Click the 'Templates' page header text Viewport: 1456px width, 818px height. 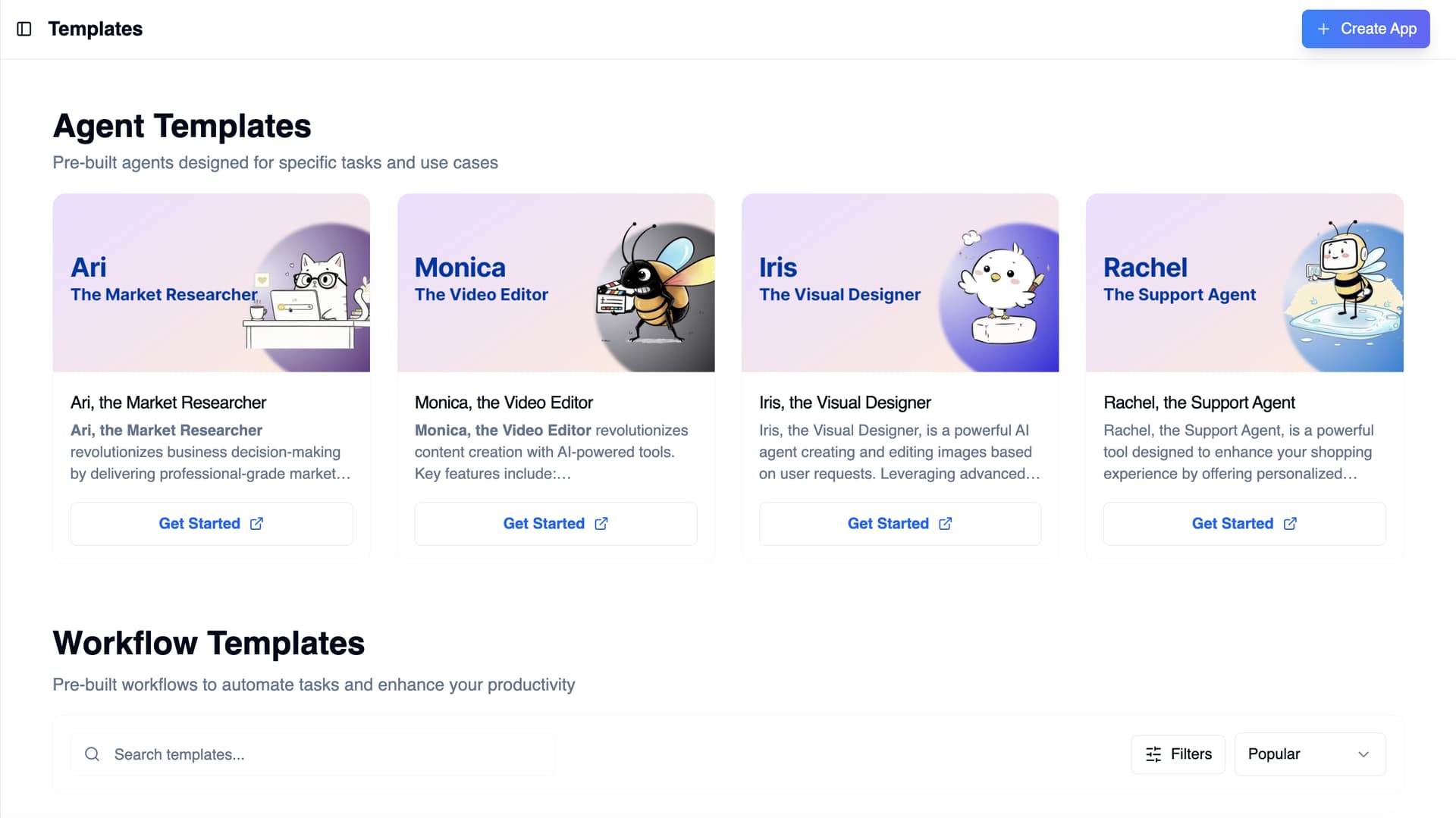(x=96, y=29)
